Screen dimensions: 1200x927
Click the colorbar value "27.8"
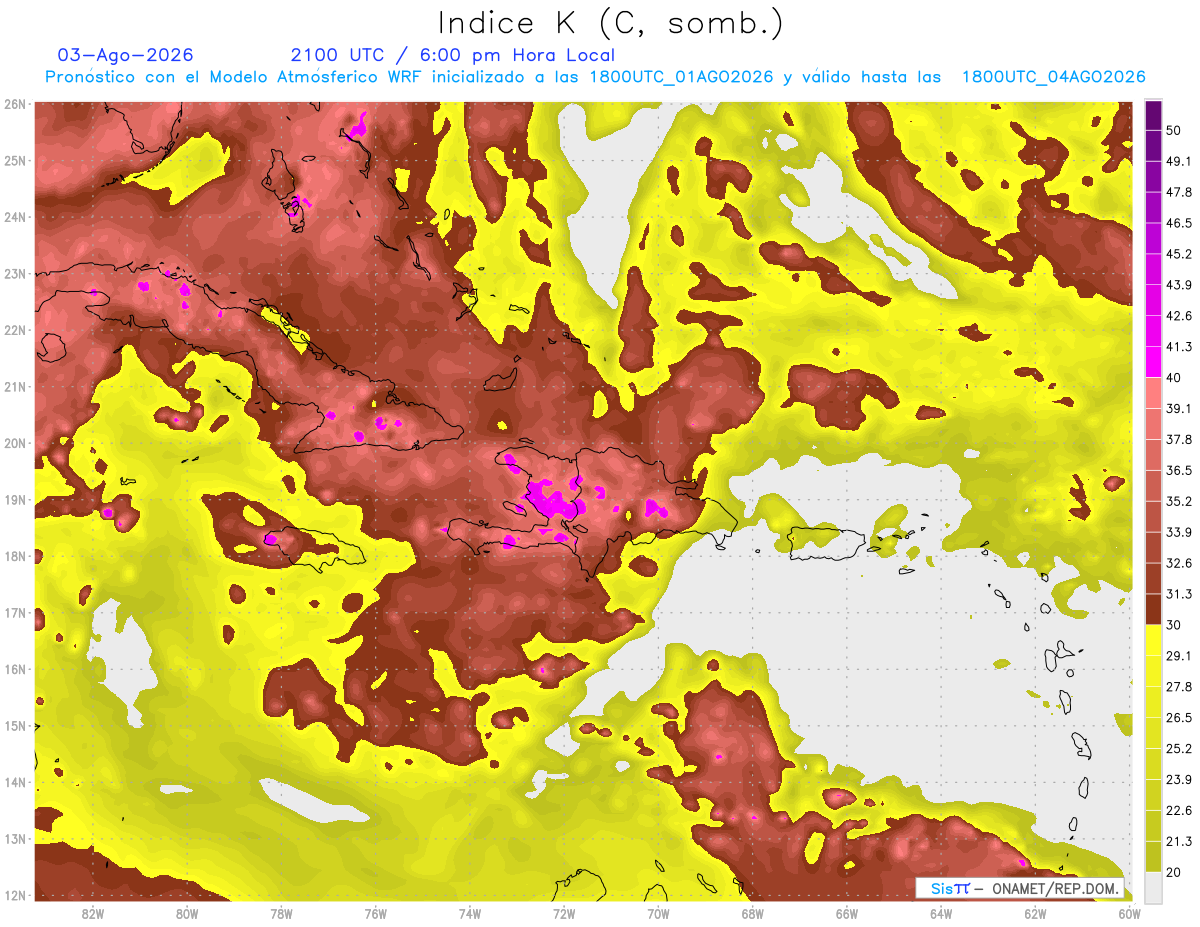click(x=1179, y=687)
